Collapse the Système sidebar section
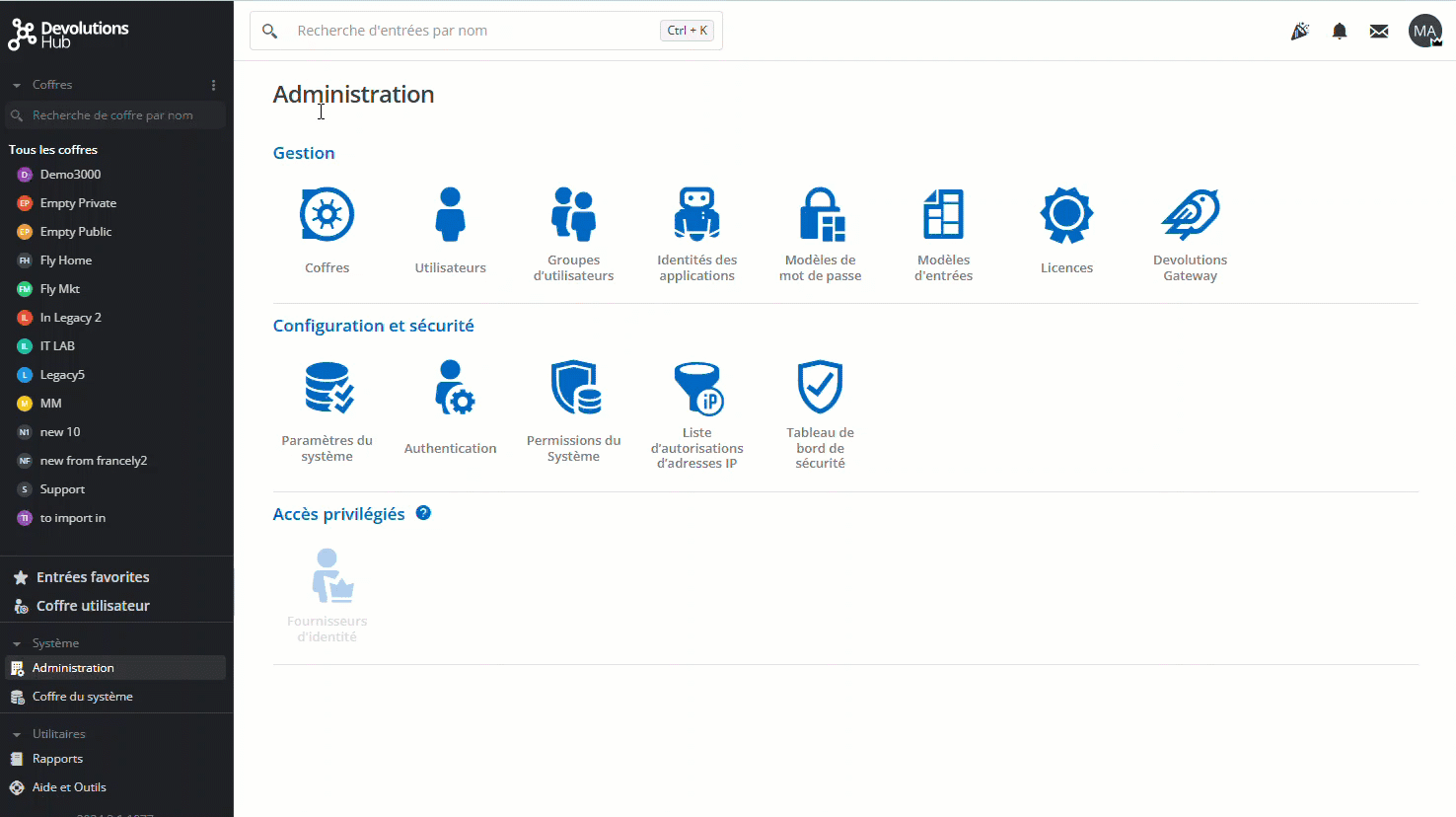 tap(17, 644)
